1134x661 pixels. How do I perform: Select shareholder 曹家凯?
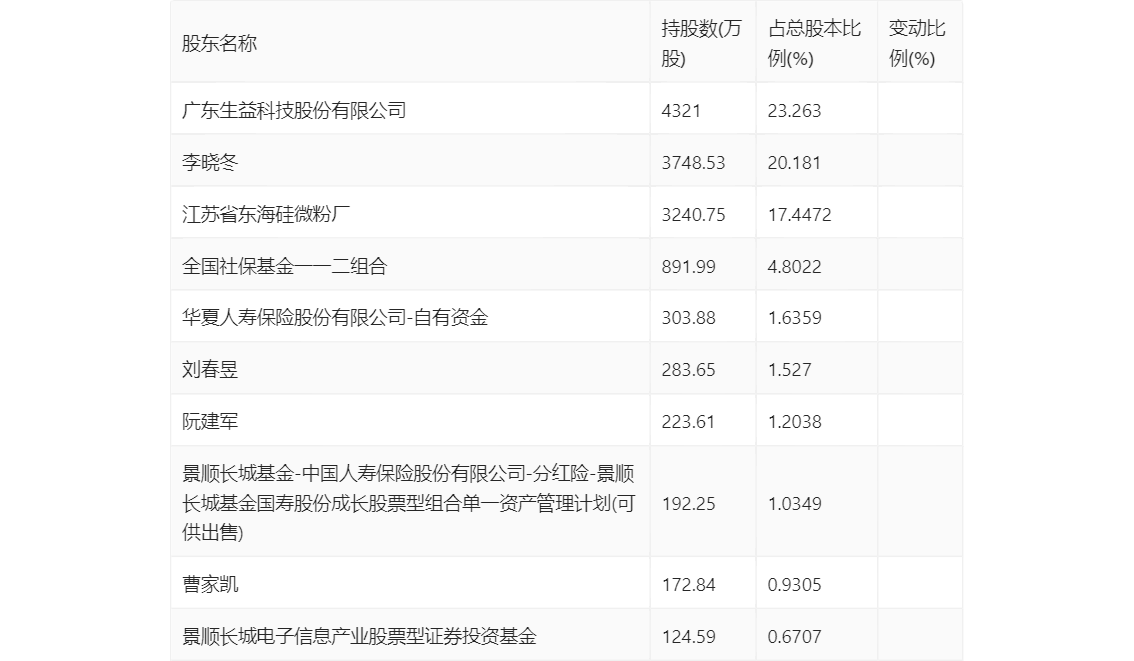pos(210,584)
